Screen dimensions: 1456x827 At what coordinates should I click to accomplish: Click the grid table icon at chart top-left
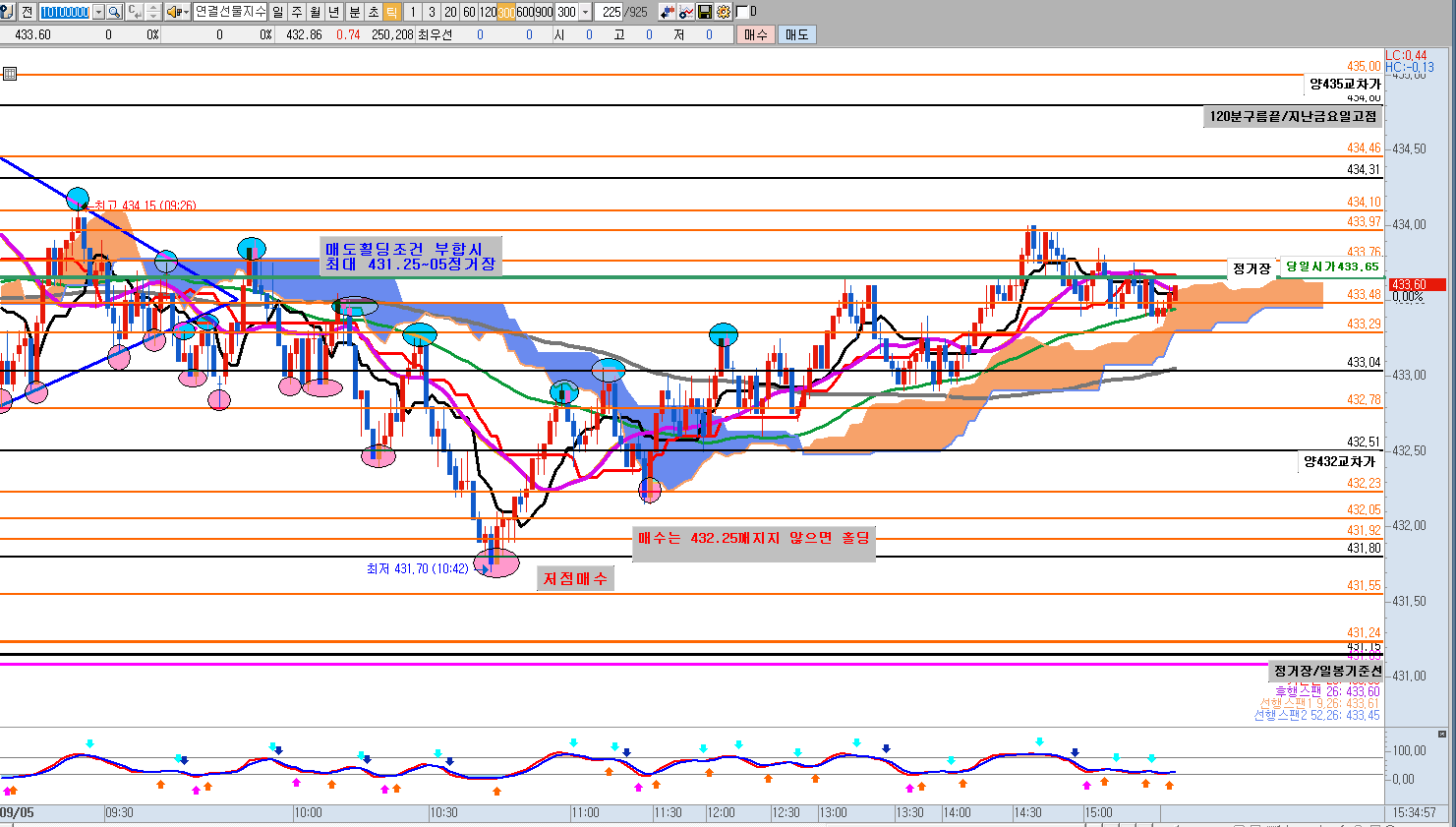10,74
